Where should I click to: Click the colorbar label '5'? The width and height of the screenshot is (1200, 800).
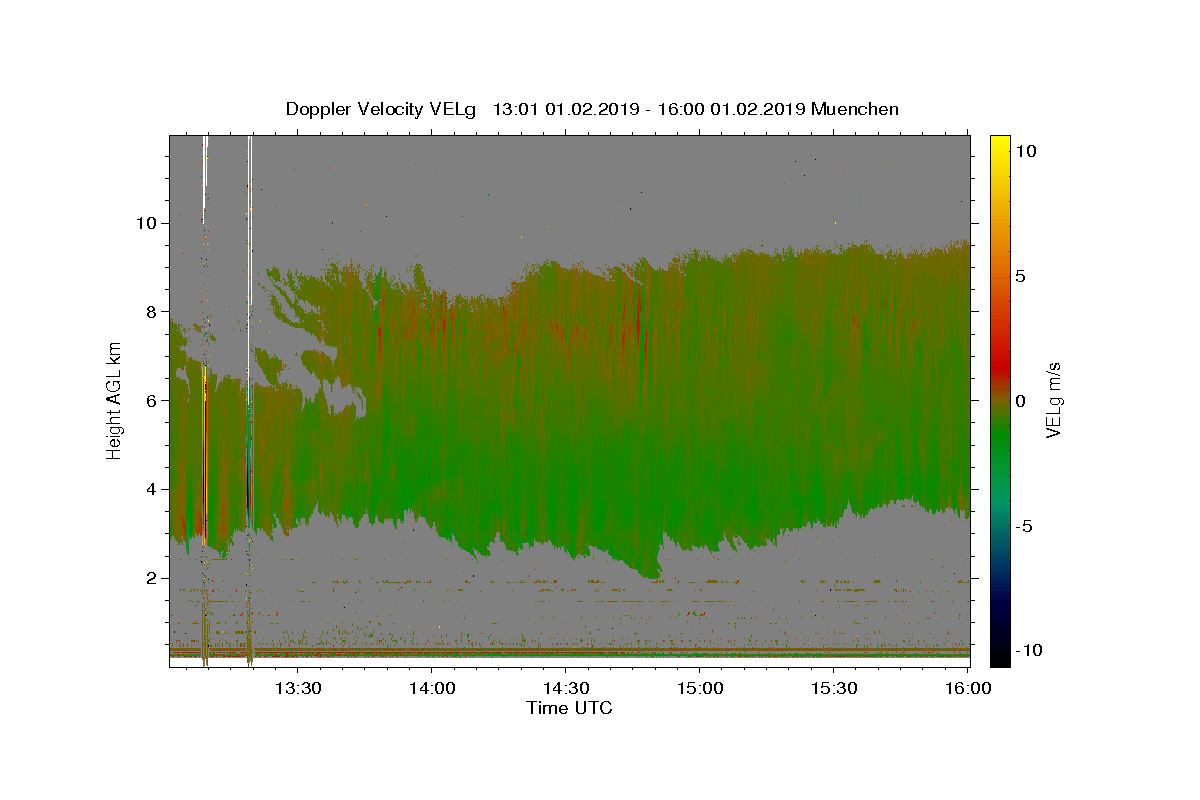point(1020,276)
